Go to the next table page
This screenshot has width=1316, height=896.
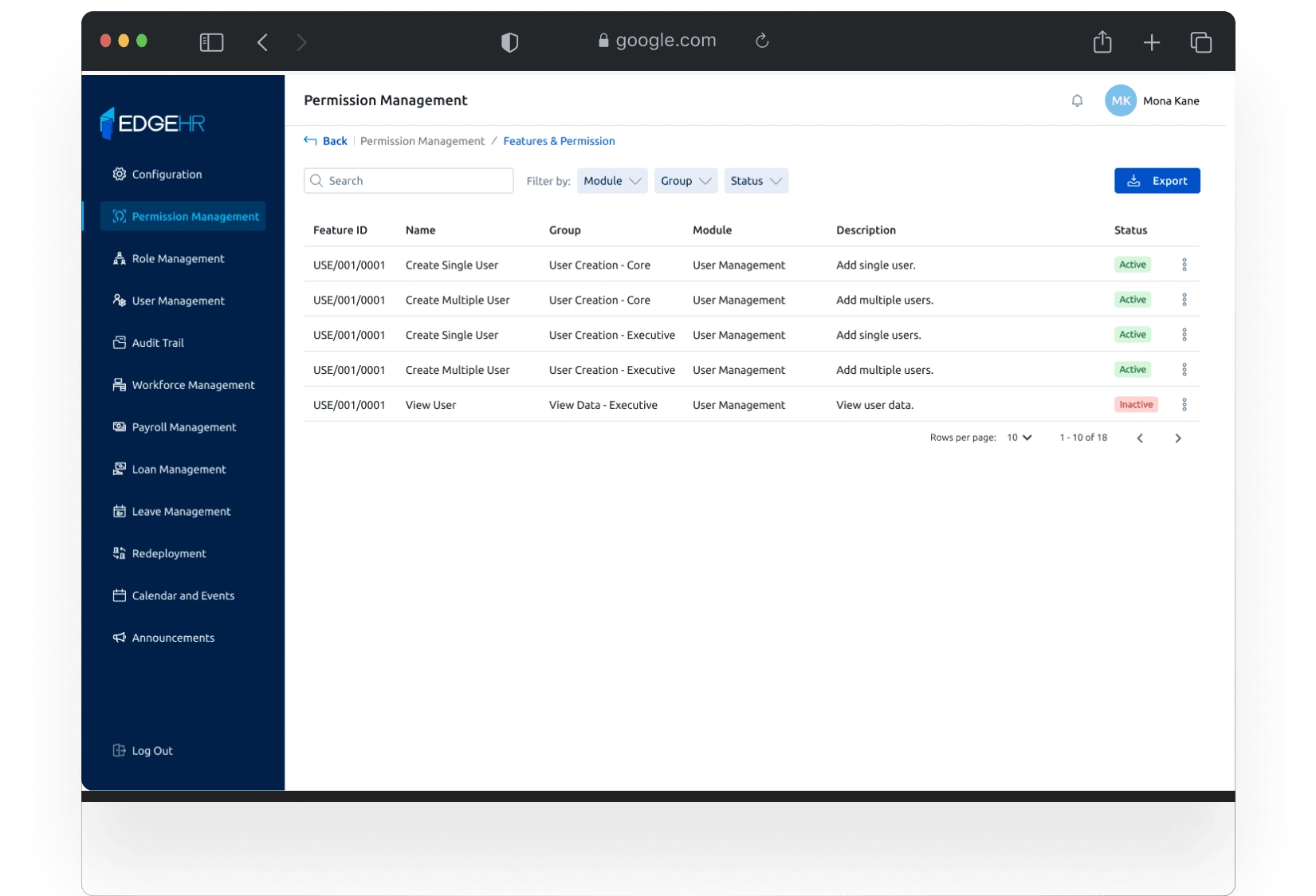tap(1178, 438)
